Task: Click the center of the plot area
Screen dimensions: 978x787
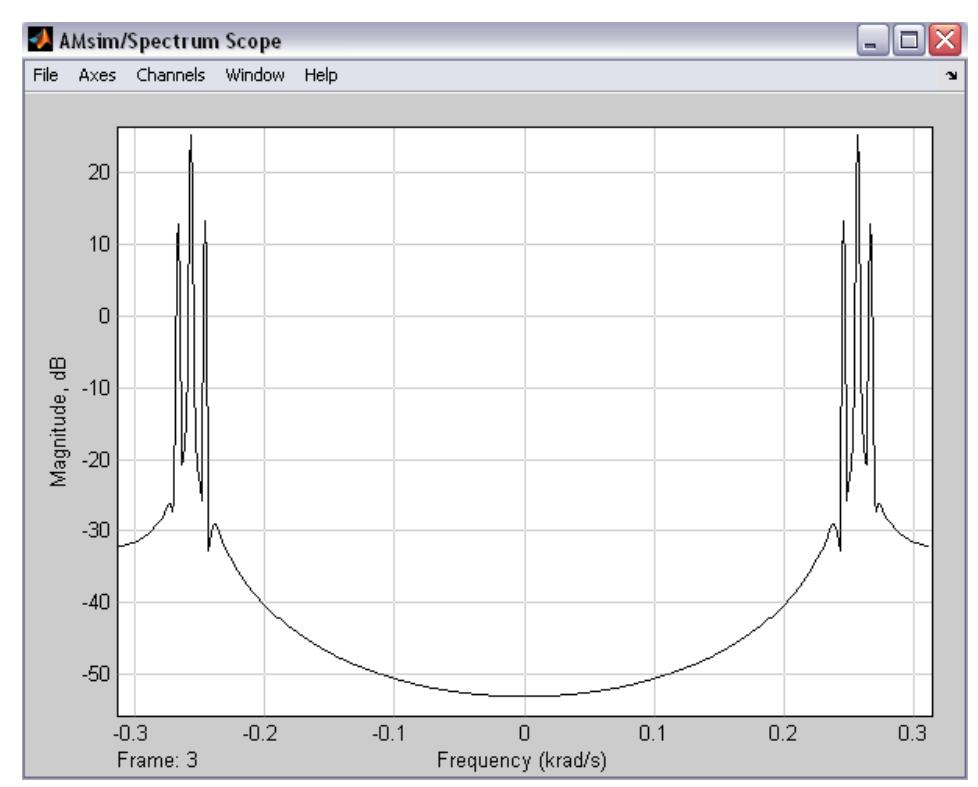Action: pos(525,420)
